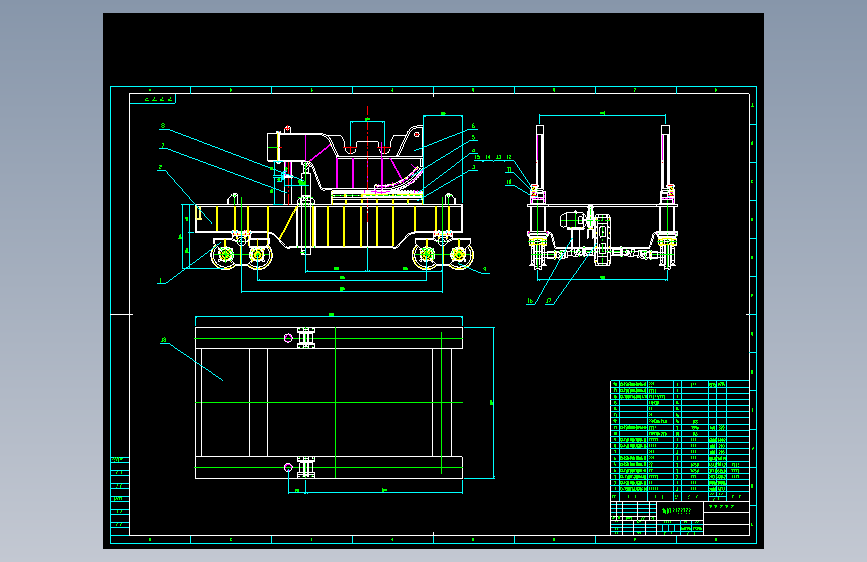Click part callout number 5 in side view
Screen dimensions: 867x562
click(x=473, y=138)
